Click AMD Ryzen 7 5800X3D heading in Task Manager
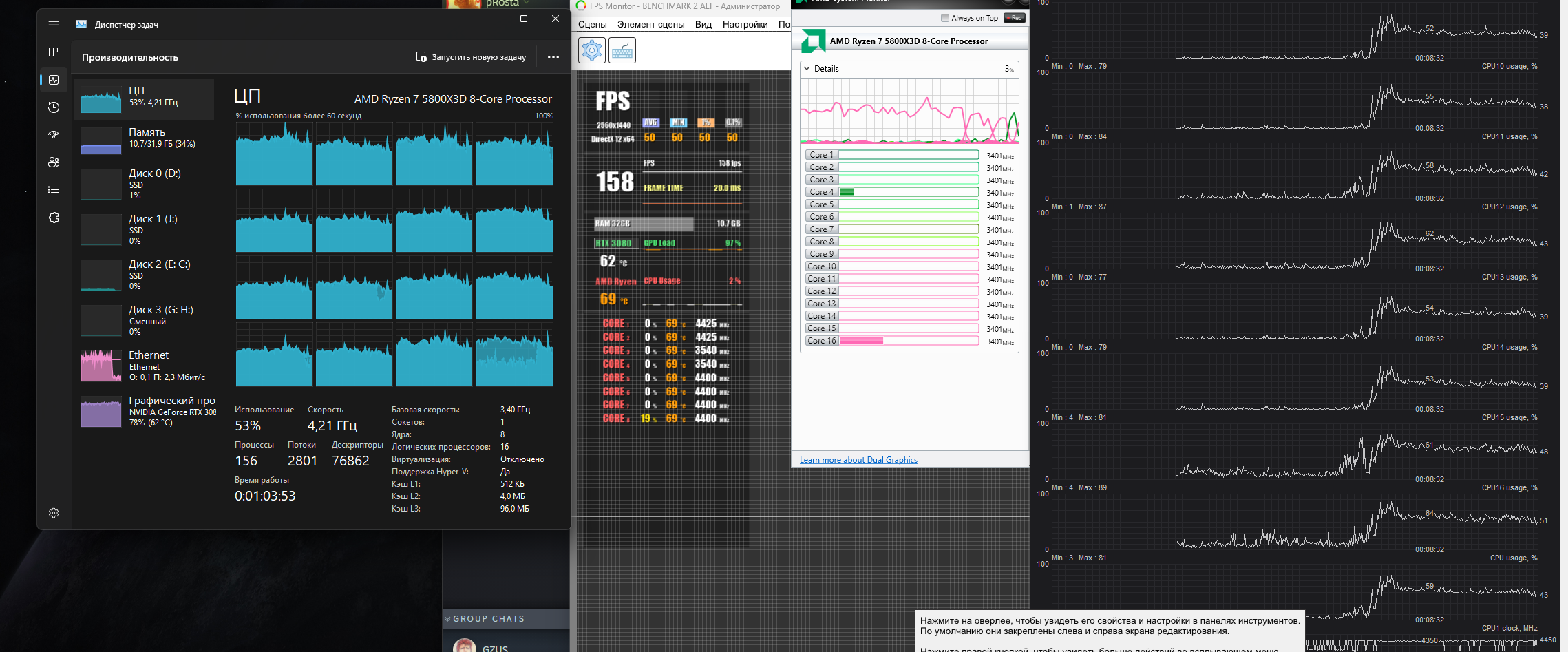1568x652 pixels. click(x=453, y=99)
